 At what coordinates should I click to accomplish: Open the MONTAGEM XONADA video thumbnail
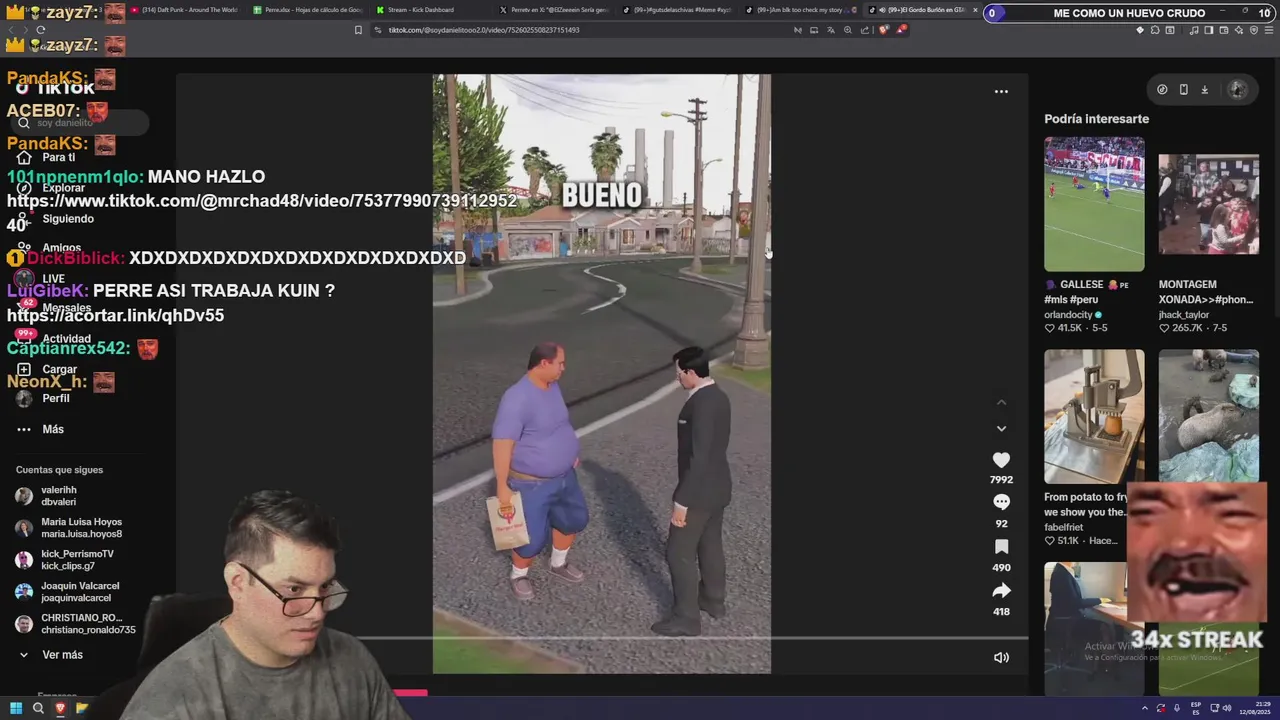tap(1208, 204)
